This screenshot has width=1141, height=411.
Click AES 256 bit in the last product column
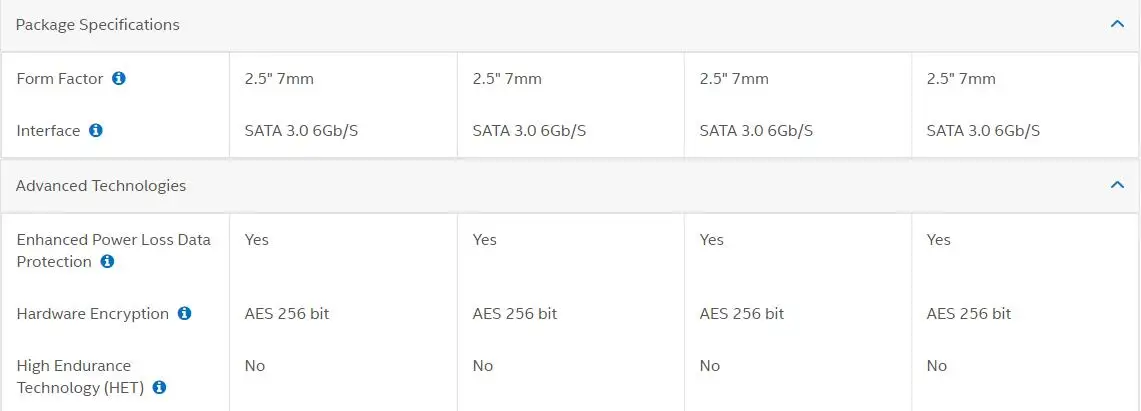(969, 314)
